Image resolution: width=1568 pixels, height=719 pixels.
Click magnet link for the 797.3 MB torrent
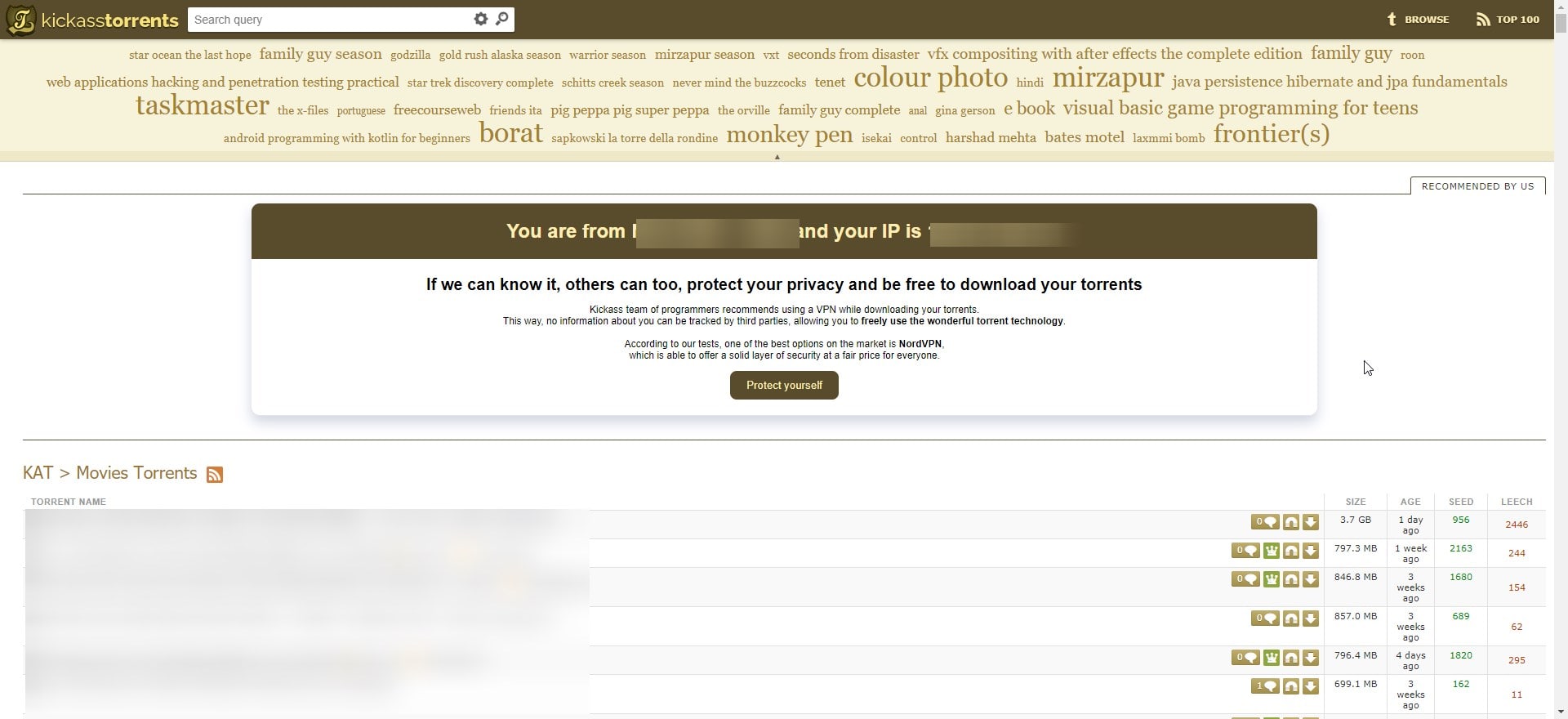coord(1291,551)
